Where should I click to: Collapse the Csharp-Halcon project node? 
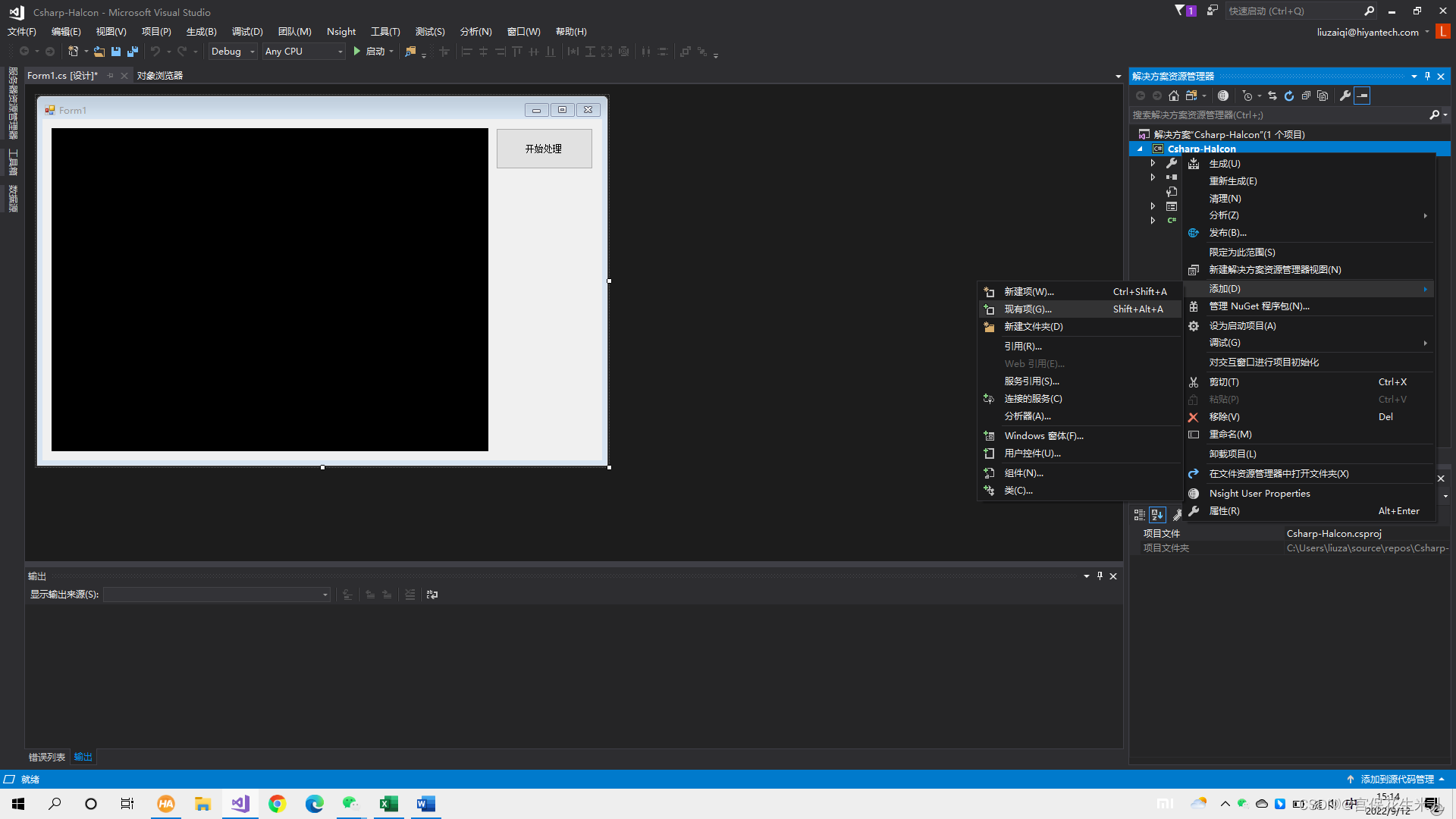(1140, 149)
